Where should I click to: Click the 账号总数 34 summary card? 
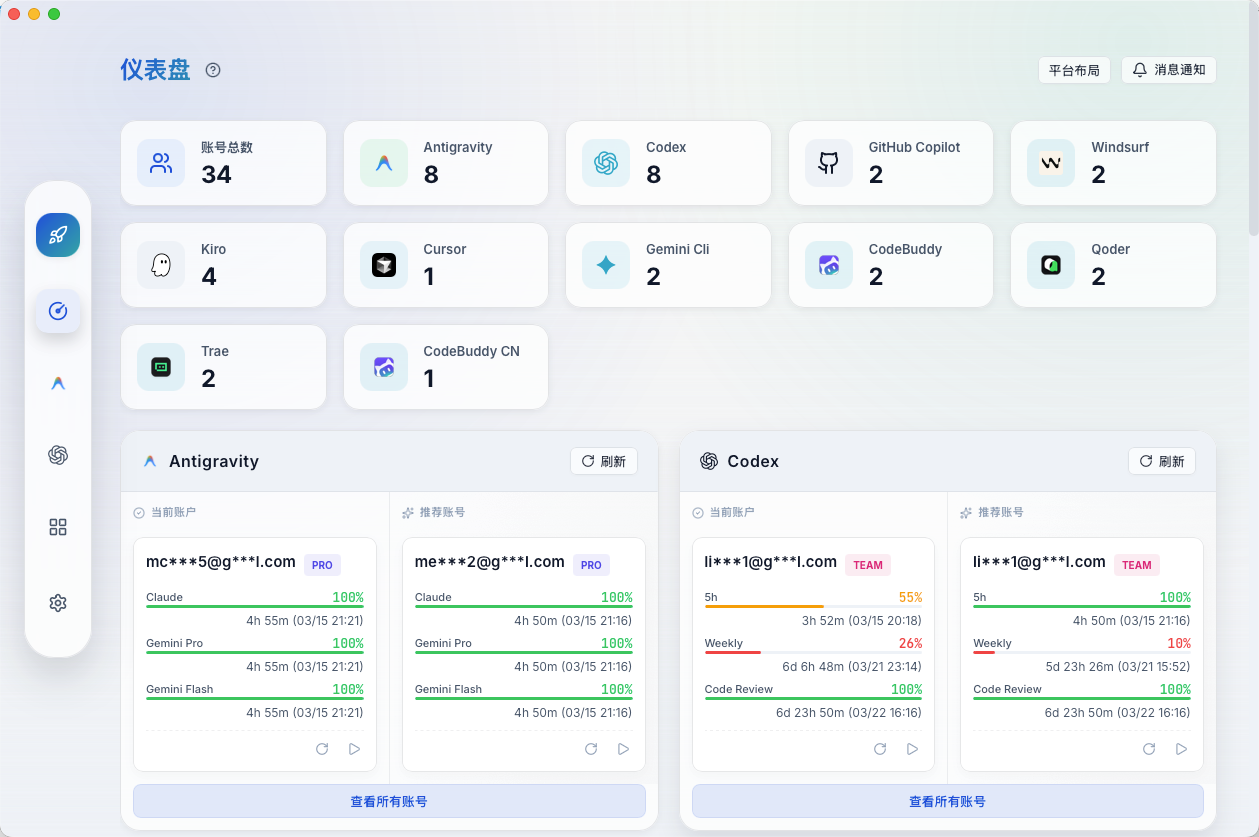coord(223,162)
